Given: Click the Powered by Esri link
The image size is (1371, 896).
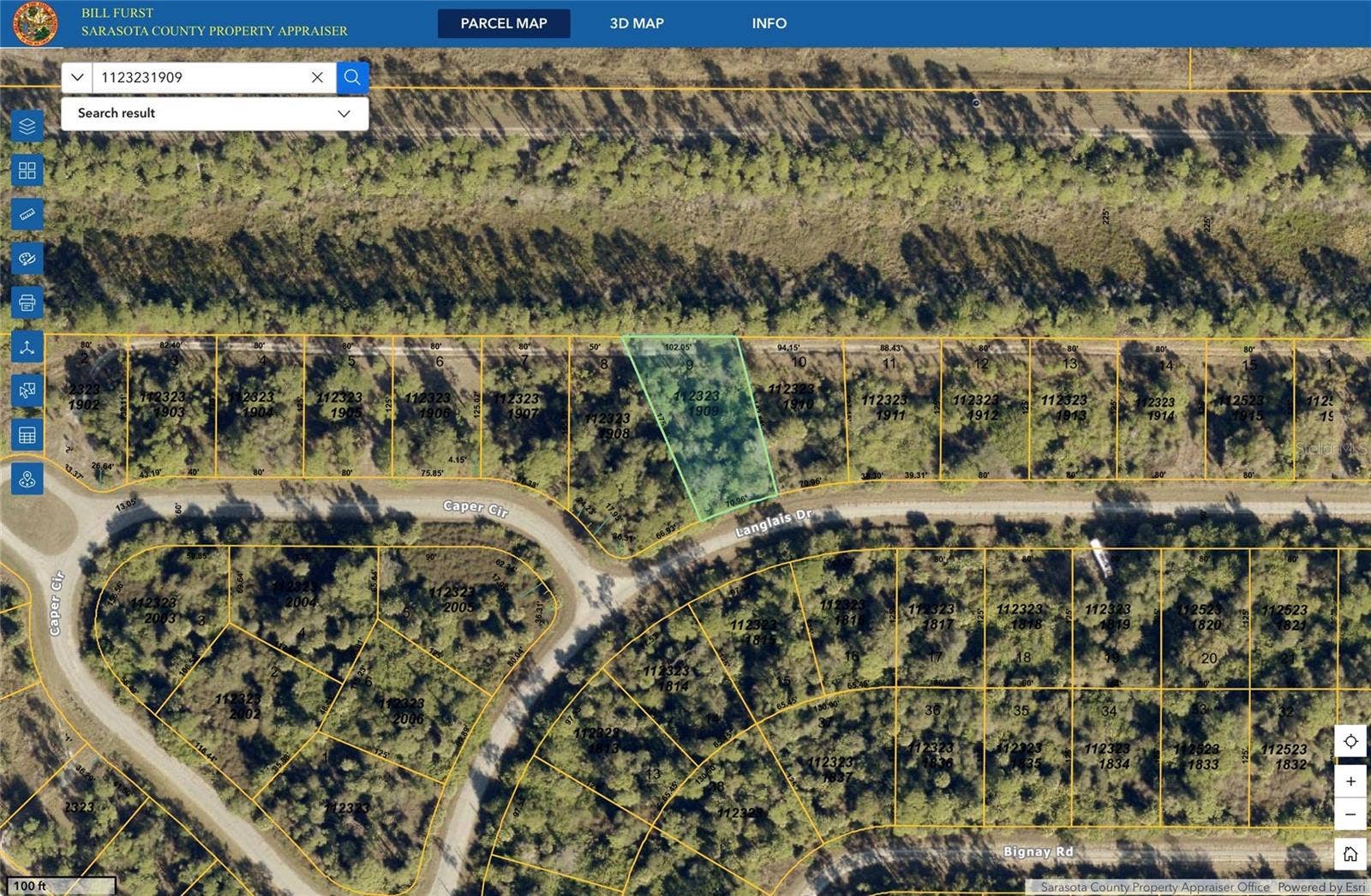Looking at the screenshot, I should tap(1321, 887).
